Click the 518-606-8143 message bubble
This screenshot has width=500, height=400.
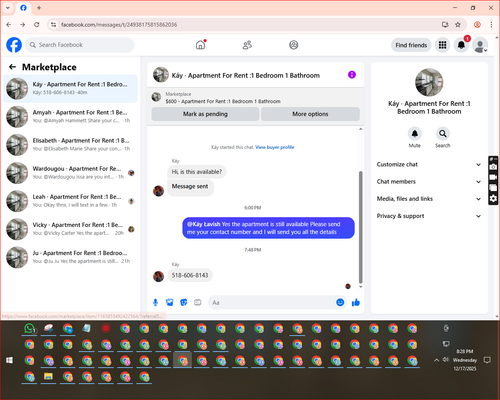tap(190, 275)
